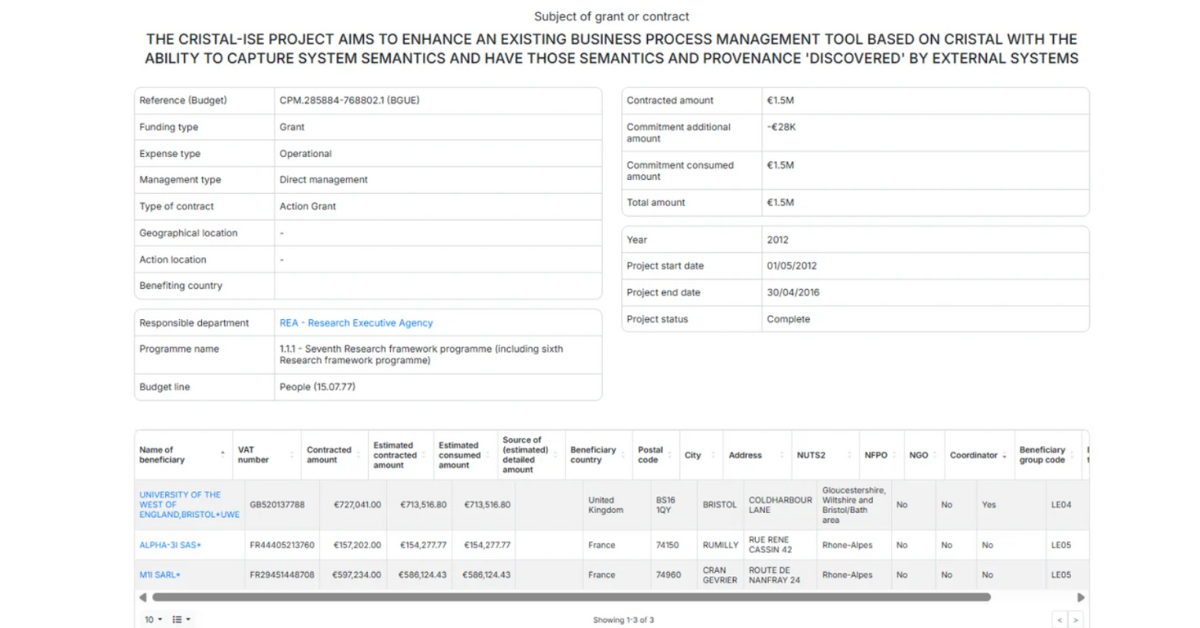Click the M1I SARL beneficiary link

click(160, 575)
